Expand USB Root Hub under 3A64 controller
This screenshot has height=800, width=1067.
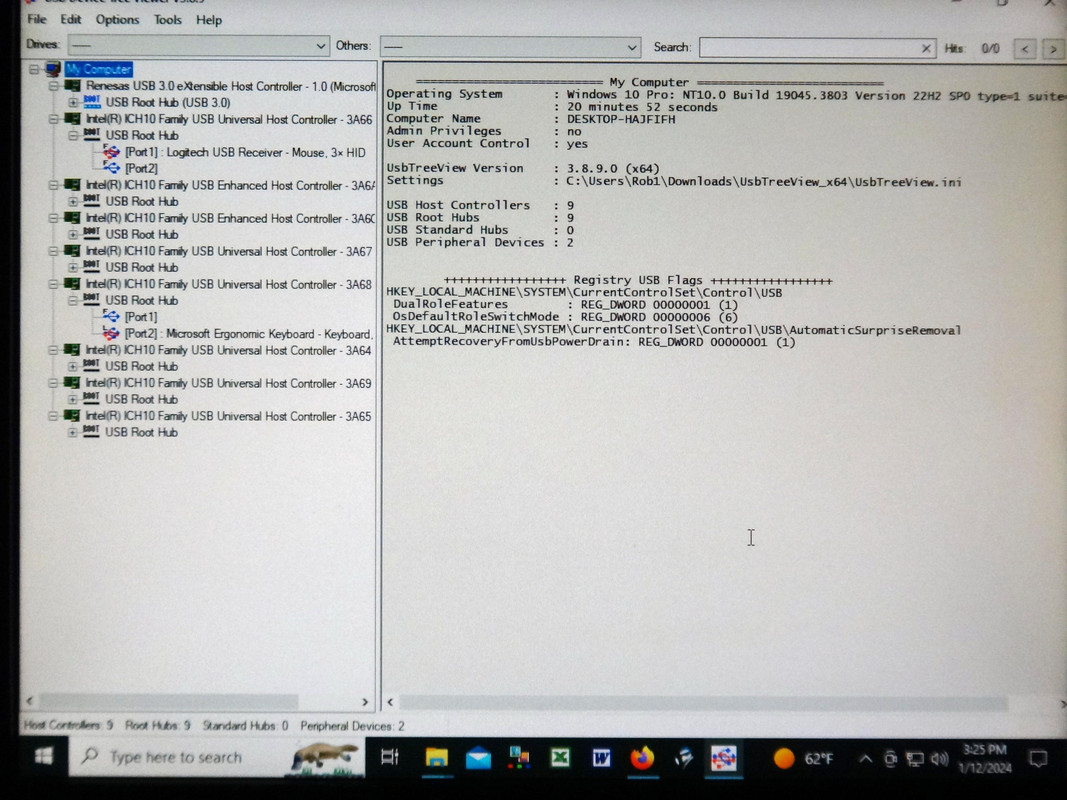[x=73, y=366]
